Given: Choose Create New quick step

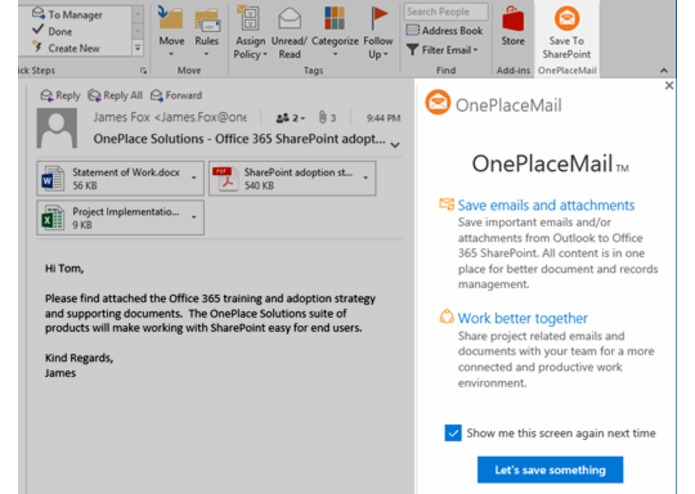Looking at the screenshot, I should click(66, 48).
